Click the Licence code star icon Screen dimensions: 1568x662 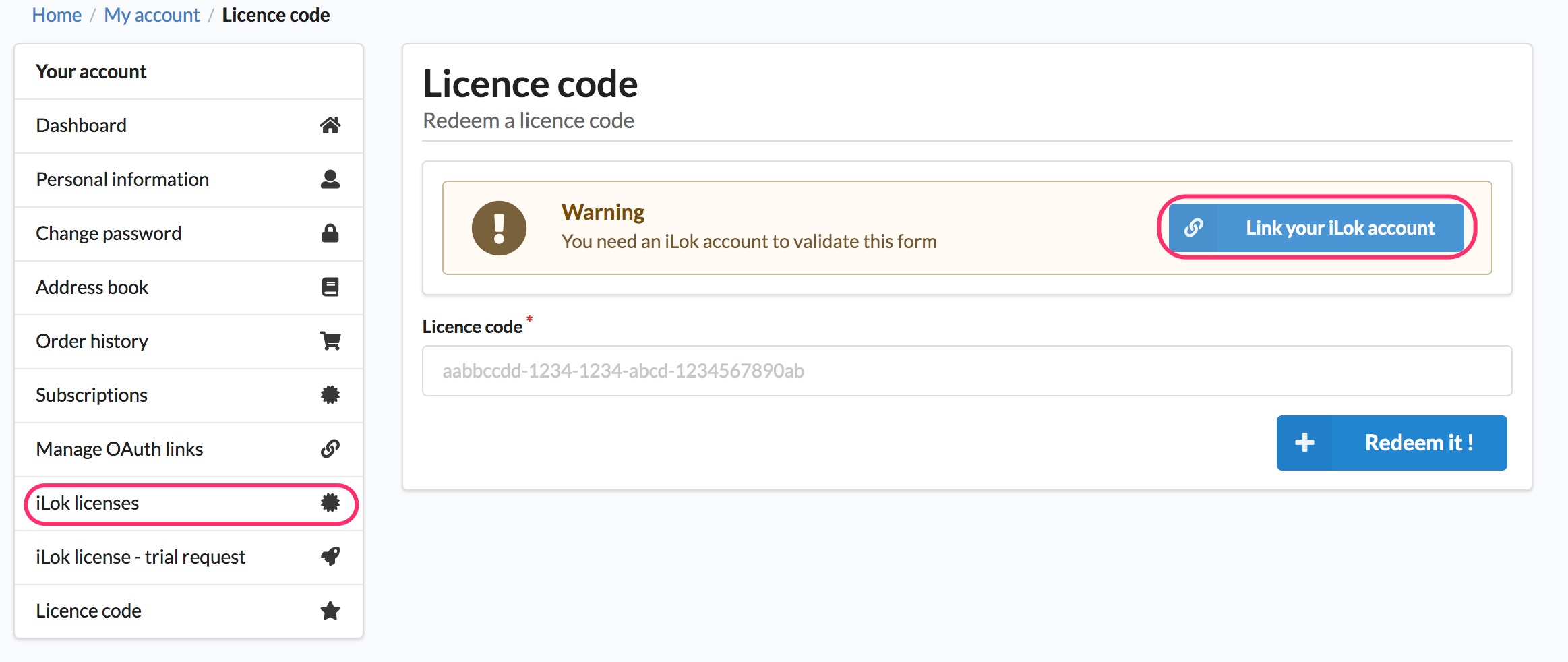coord(330,611)
